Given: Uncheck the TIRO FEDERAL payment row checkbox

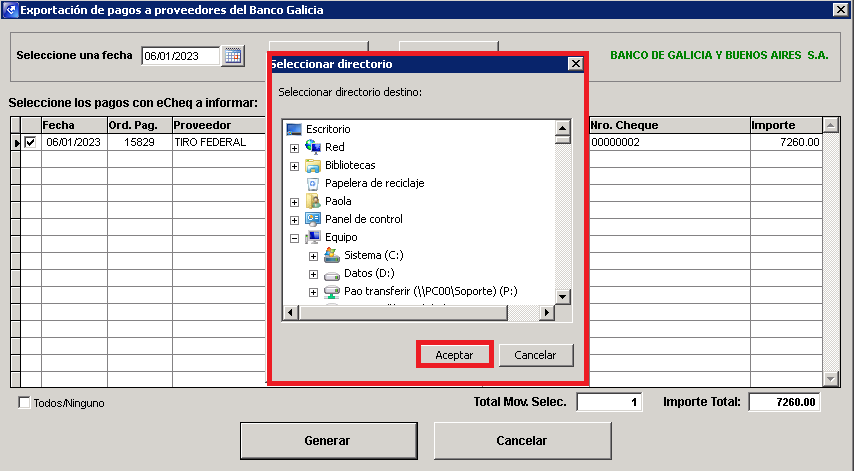Looking at the screenshot, I should 30,143.
